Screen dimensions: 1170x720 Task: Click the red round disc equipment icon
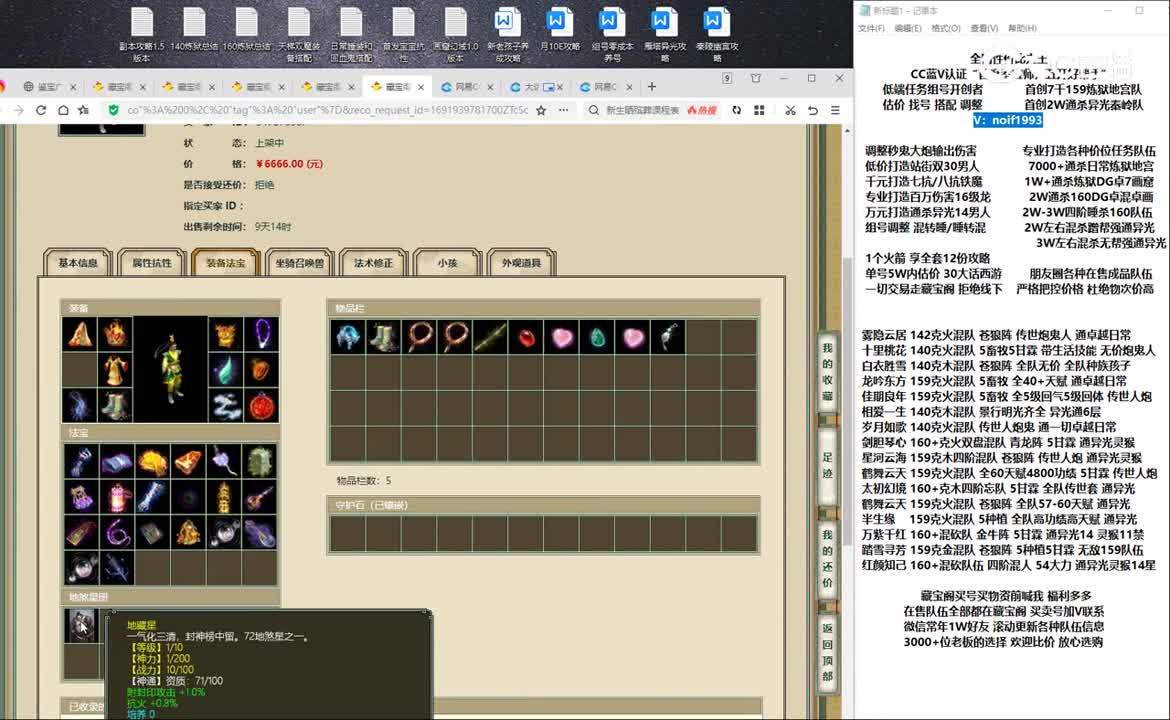point(261,406)
